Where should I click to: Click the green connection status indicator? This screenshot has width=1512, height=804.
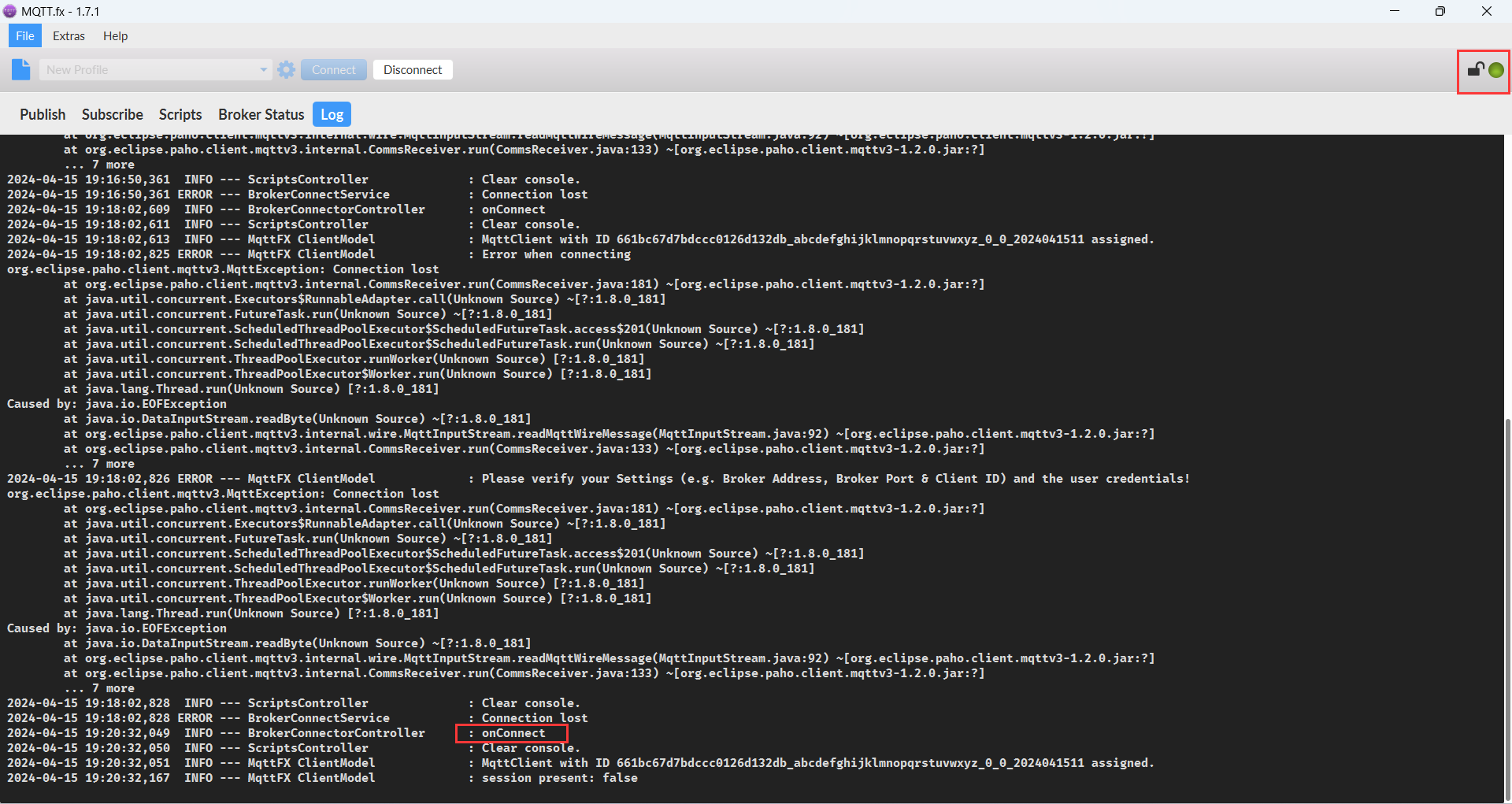click(1496, 70)
